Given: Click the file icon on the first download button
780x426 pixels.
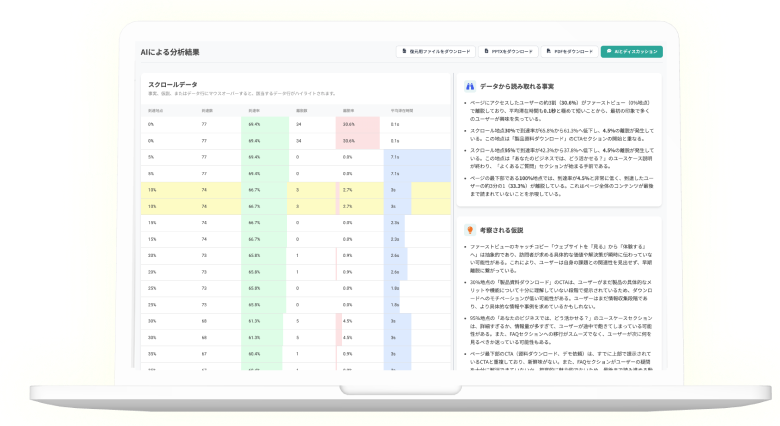Looking at the screenshot, I should click(x=406, y=50).
